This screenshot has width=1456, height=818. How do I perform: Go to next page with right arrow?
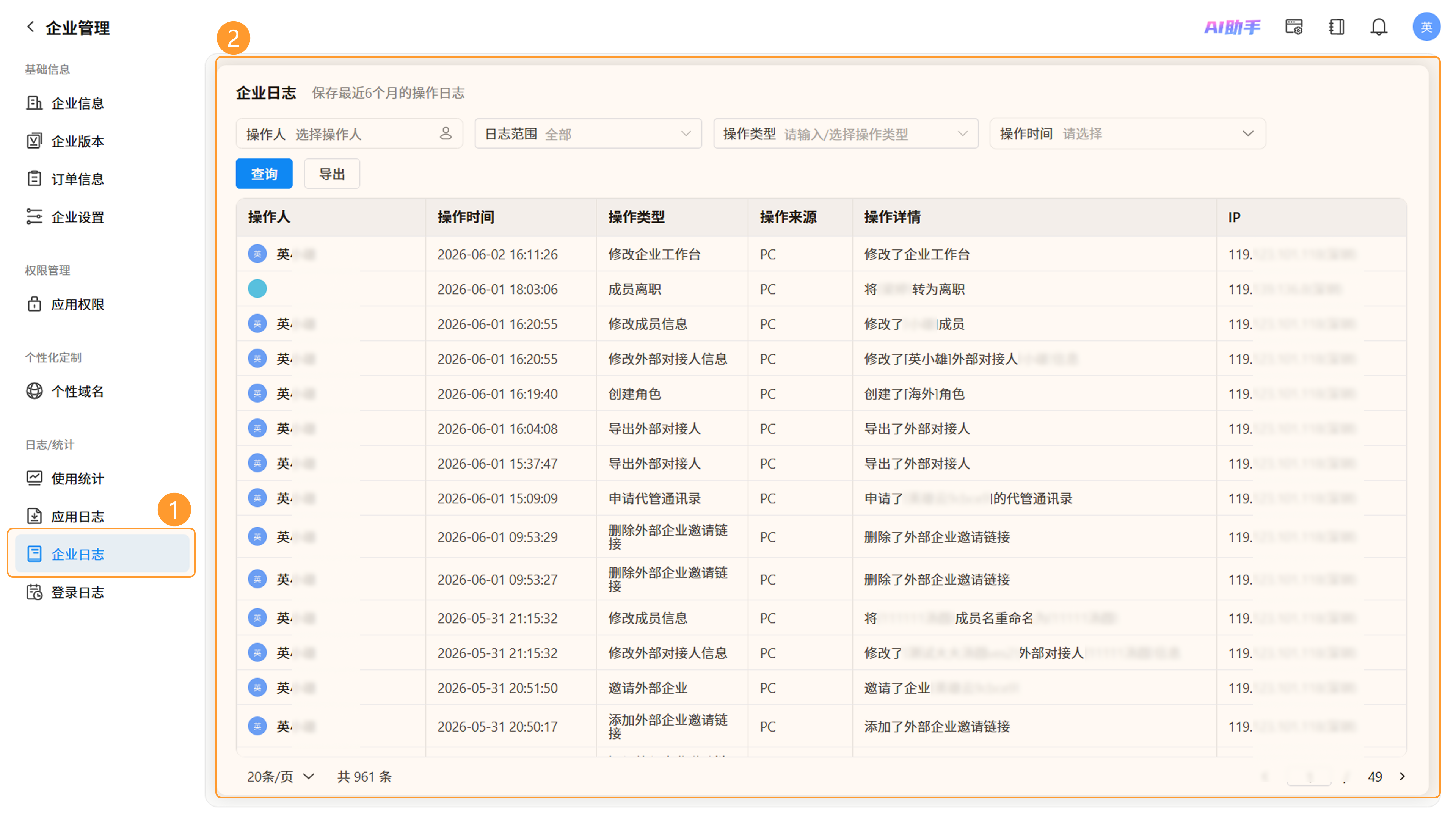[1402, 776]
